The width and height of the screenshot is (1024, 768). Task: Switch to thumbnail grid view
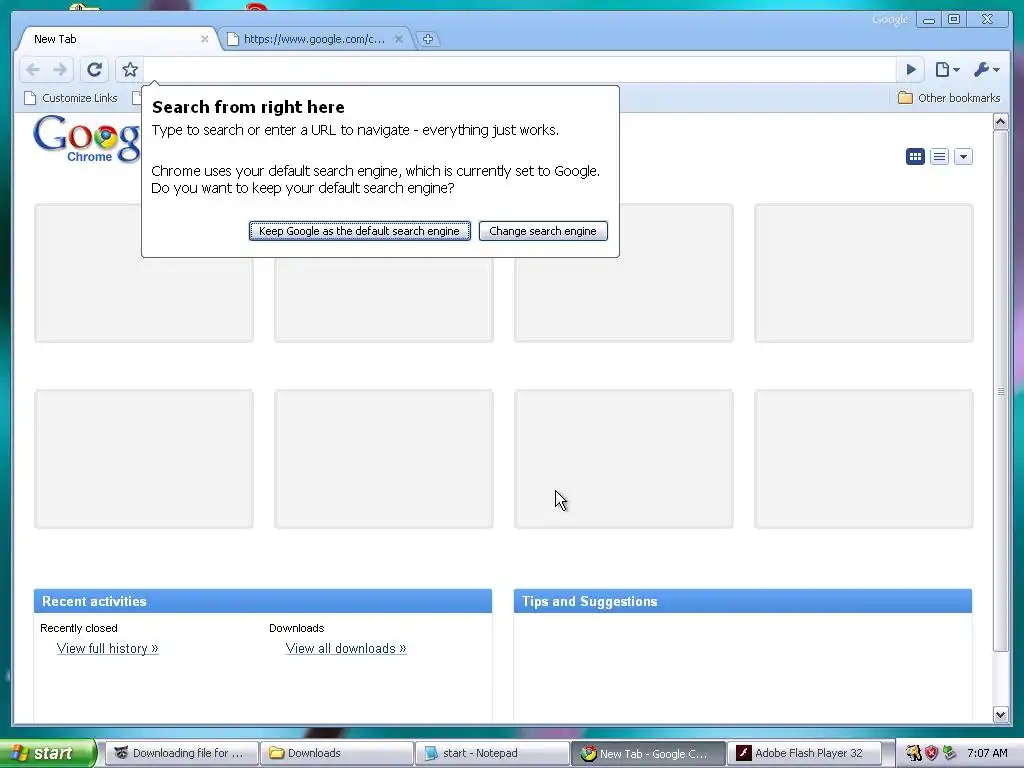(915, 157)
